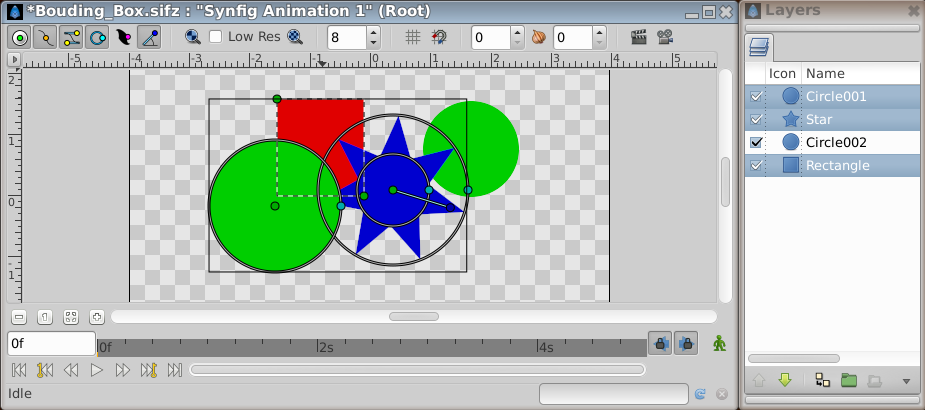Click the current frame field 0f
The width and height of the screenshot is (925, 410).
pyautogui.click(x=51, y=343)
